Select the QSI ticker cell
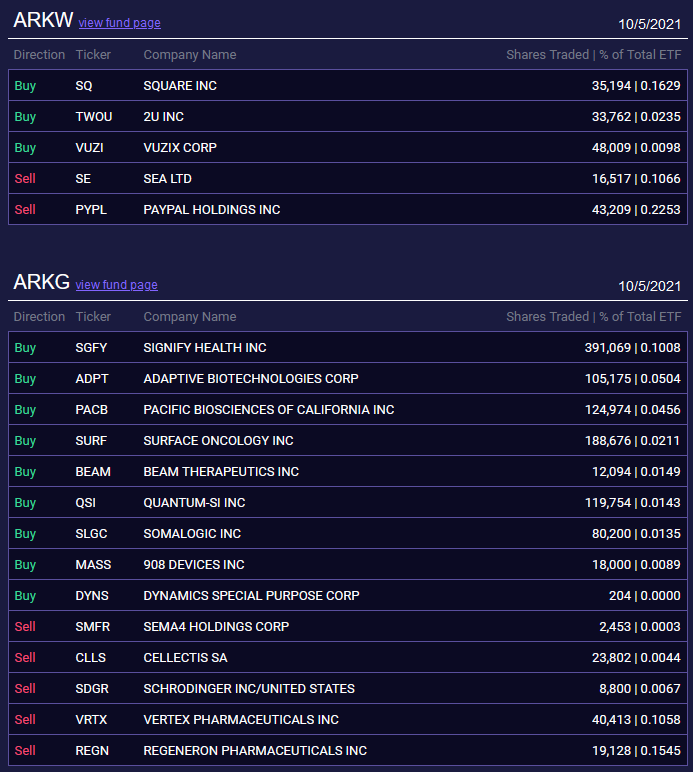This screenshot has height=772, width=693. point(86,503)
